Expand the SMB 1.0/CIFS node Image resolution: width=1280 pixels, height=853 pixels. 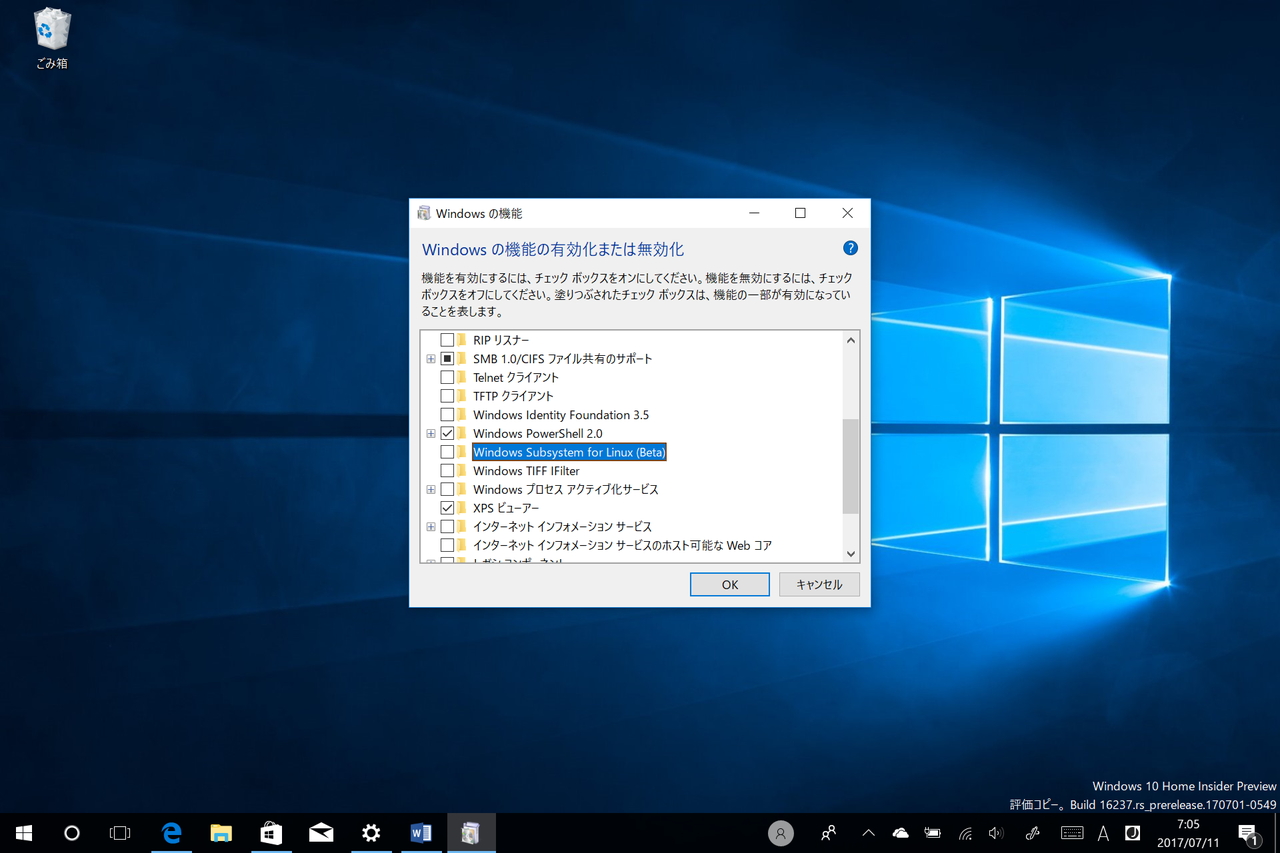[x=430, y=358]
